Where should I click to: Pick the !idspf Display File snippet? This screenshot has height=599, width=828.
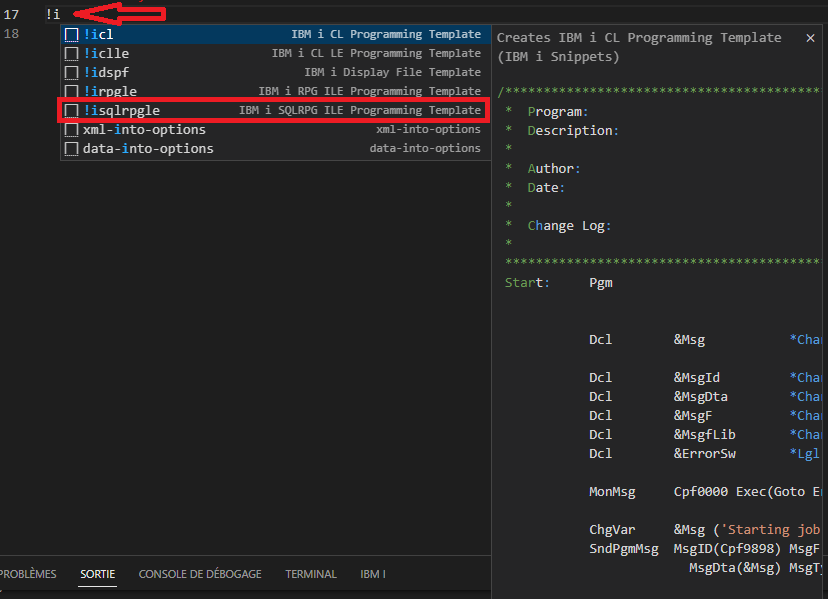pyautogui.click(x=276, y=72)
